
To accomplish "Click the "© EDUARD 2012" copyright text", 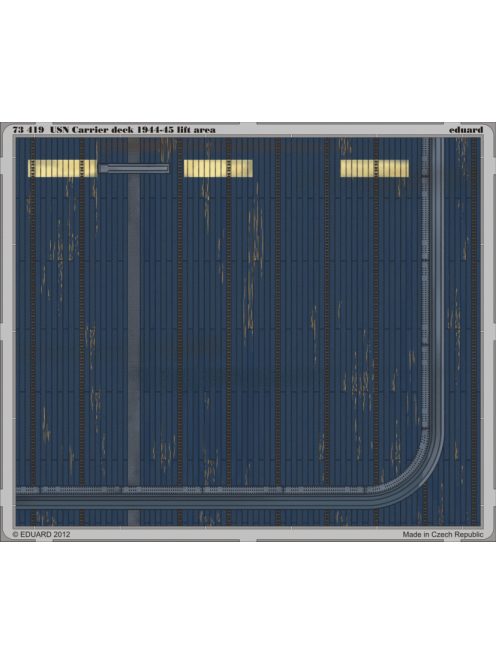I will [x=42, y=534].
